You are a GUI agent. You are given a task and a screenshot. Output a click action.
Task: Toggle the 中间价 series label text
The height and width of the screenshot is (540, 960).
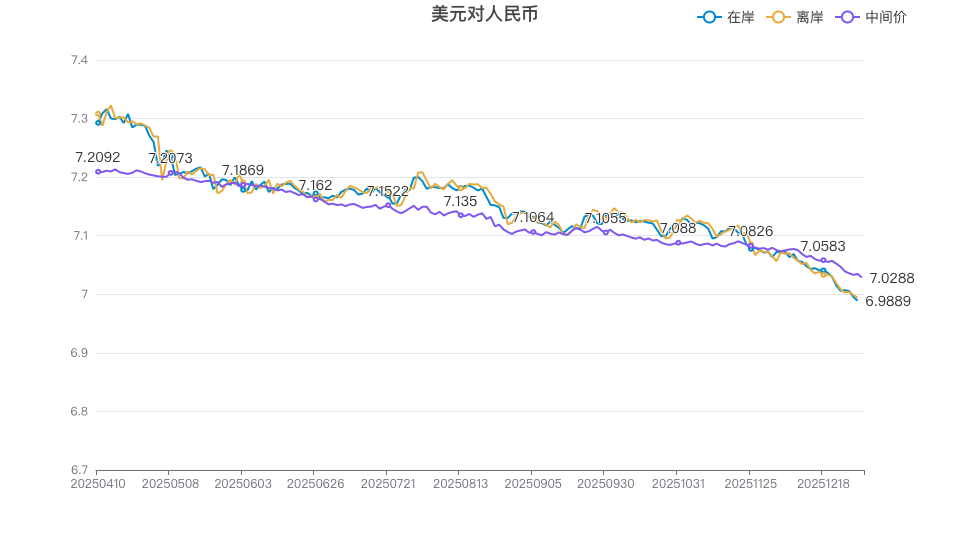(885, 17)
